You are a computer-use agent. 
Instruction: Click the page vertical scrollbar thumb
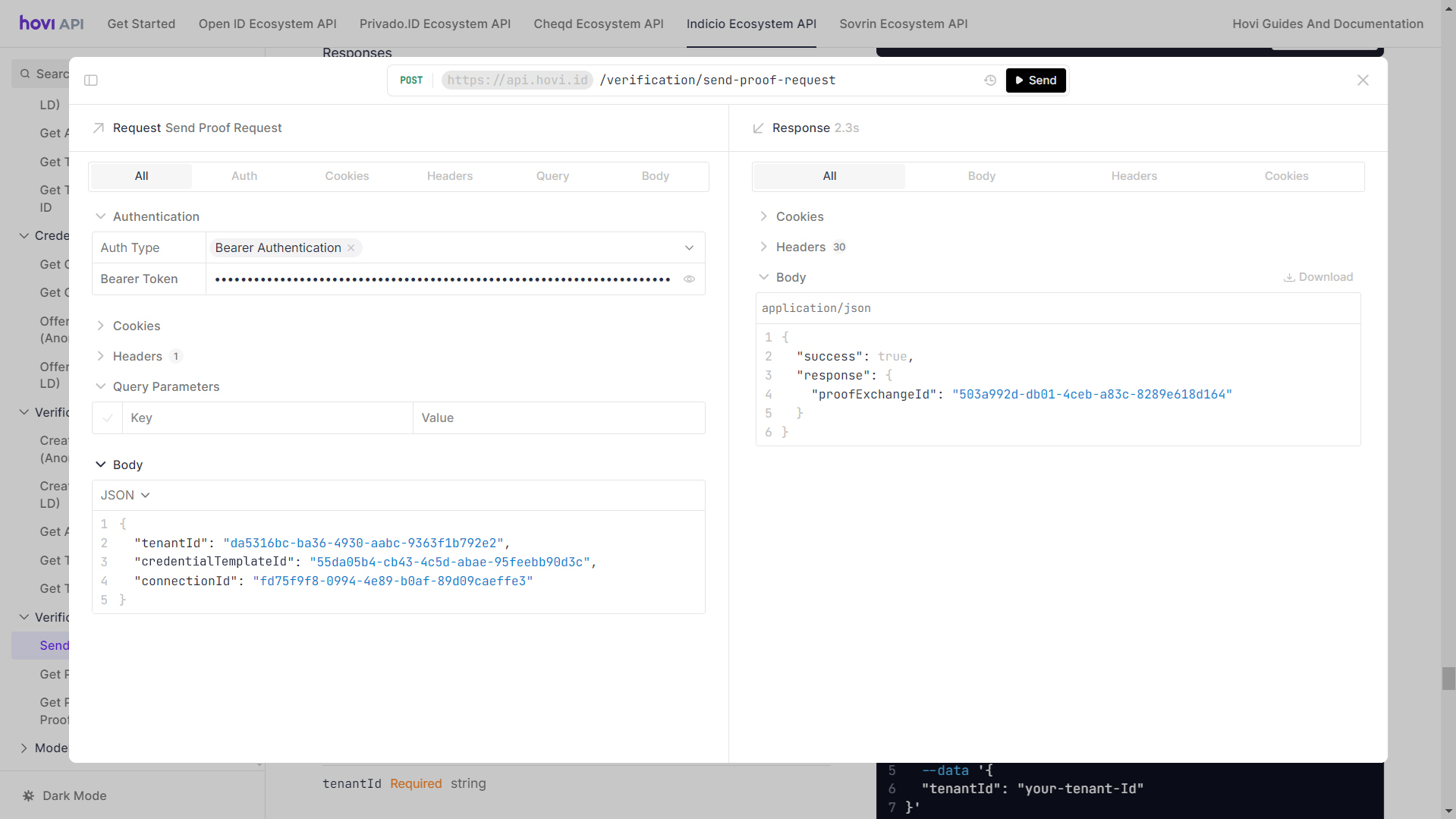pyautogui.click(x=1448, y=678)
